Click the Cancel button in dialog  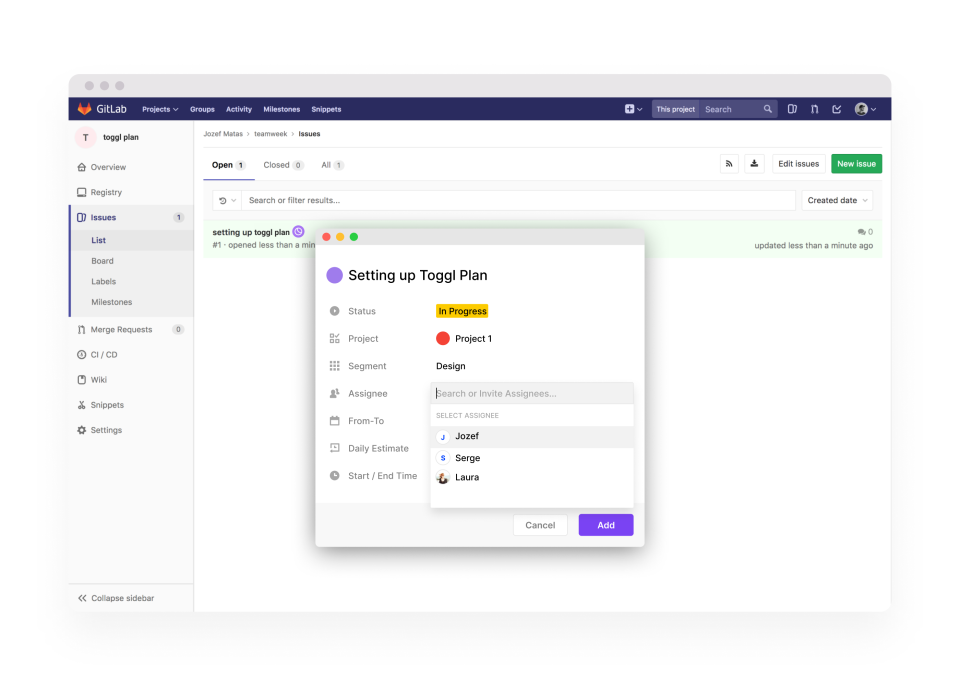point(540,525)
